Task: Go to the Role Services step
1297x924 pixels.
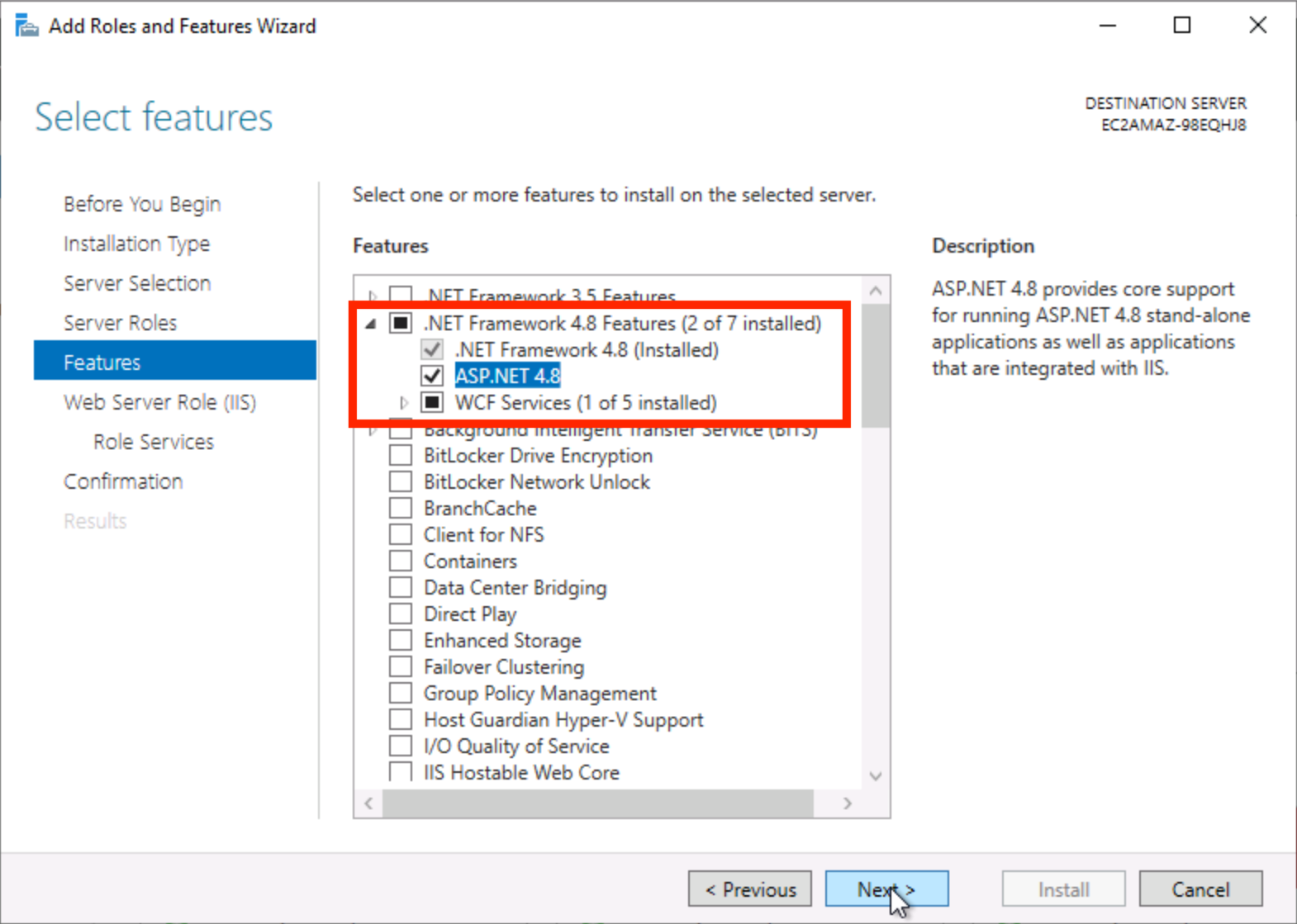Action: click(154, 442)
